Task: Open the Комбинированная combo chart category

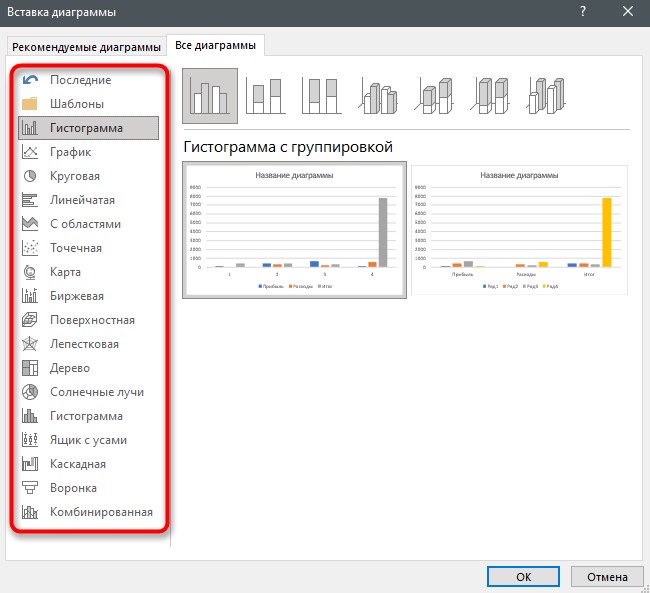Action: point(88,512)
